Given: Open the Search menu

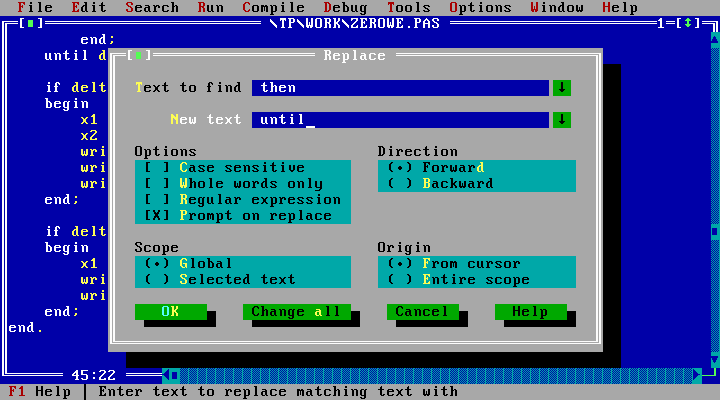Looking at the screenshot, I should 152,7.
